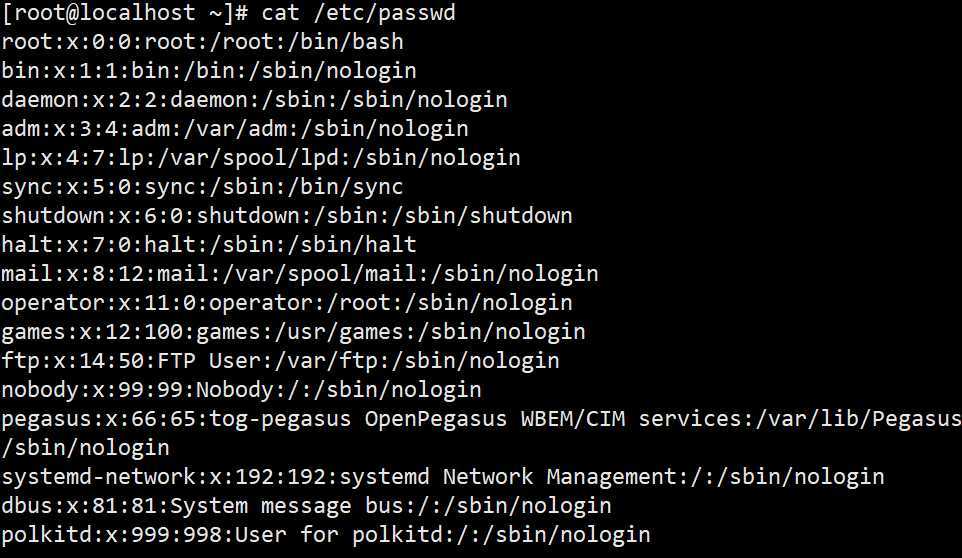Select the polkitd user line
Image resolution: width=962 pixels, height=558 pixels.
tap(326, 535)
